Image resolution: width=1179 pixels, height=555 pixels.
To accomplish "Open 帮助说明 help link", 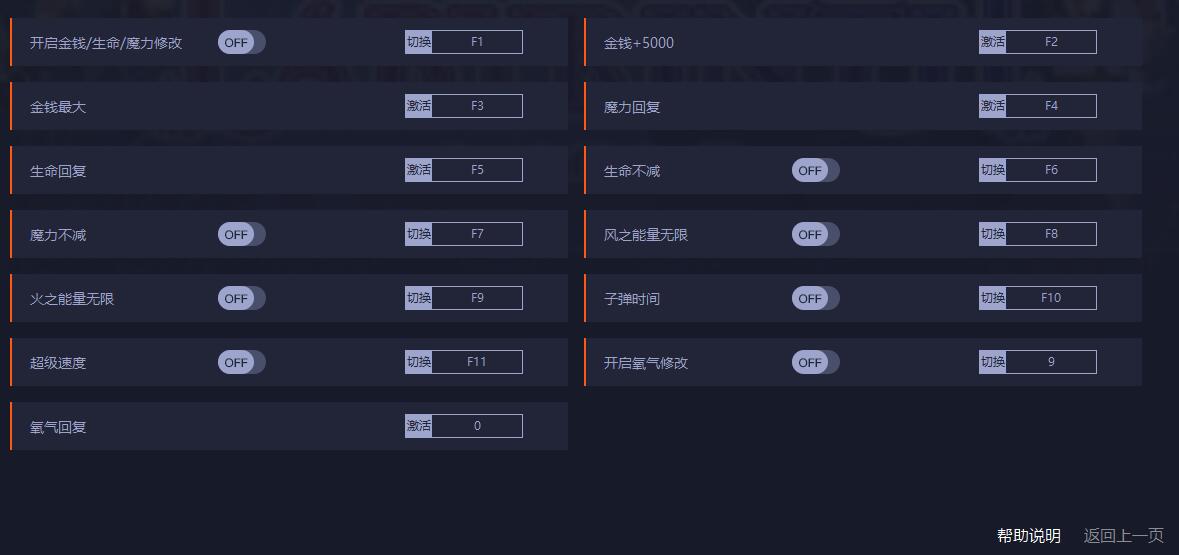I will [1028, 536].
